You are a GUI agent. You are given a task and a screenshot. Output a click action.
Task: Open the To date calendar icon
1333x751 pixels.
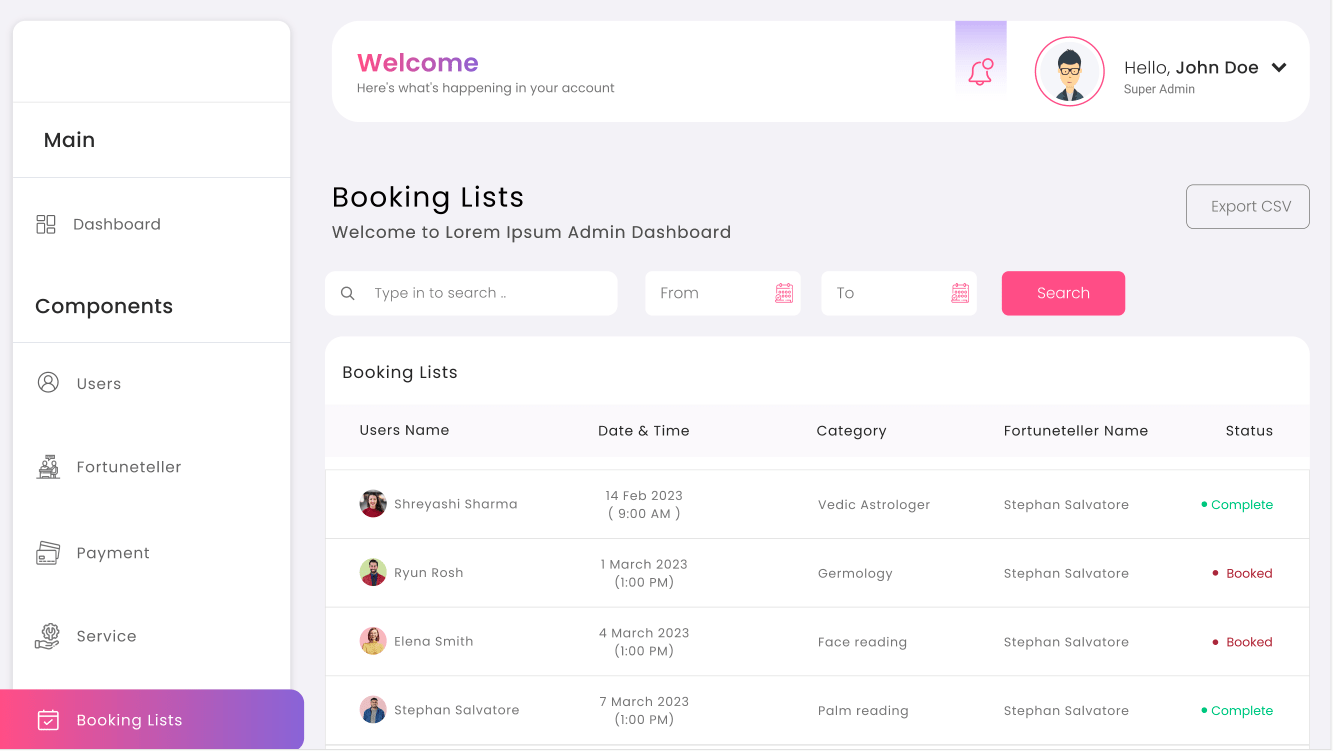pyautogui.click(x=960, y=293)
